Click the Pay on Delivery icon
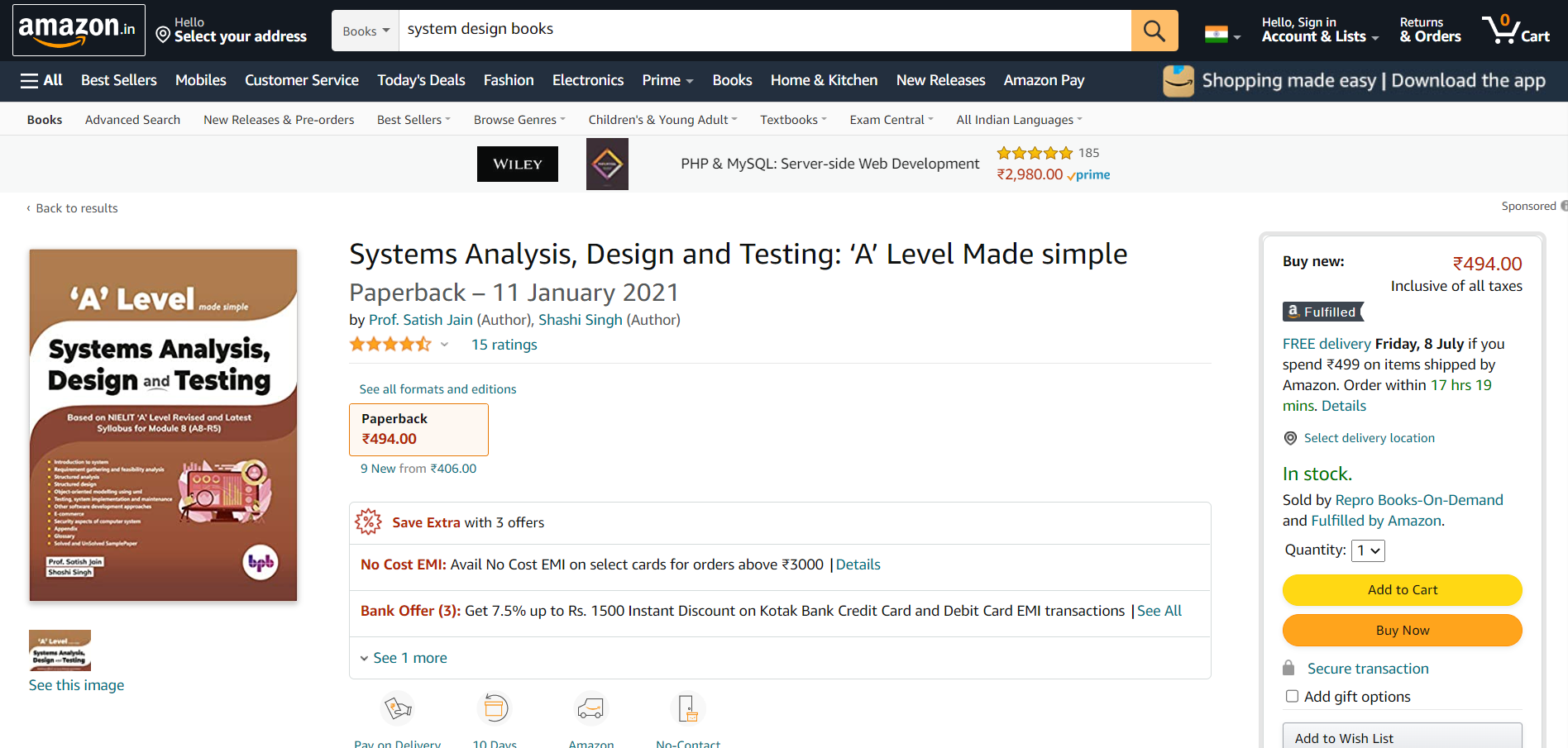The height and width of the screenshot is (748, 1568). (398, 708)
